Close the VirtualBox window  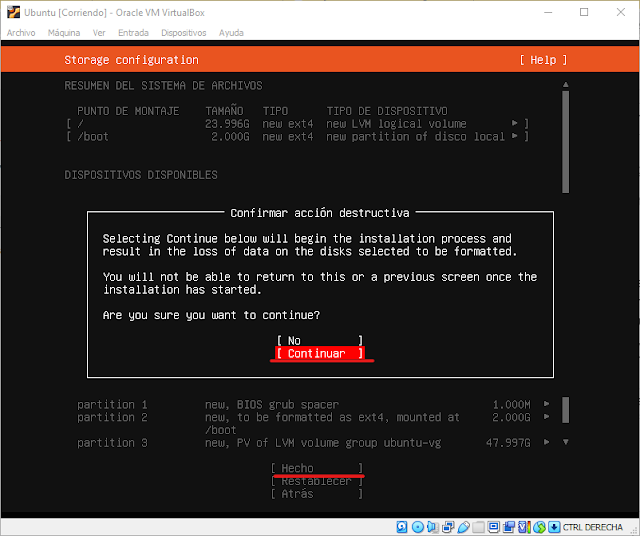(x=621, y=12)
